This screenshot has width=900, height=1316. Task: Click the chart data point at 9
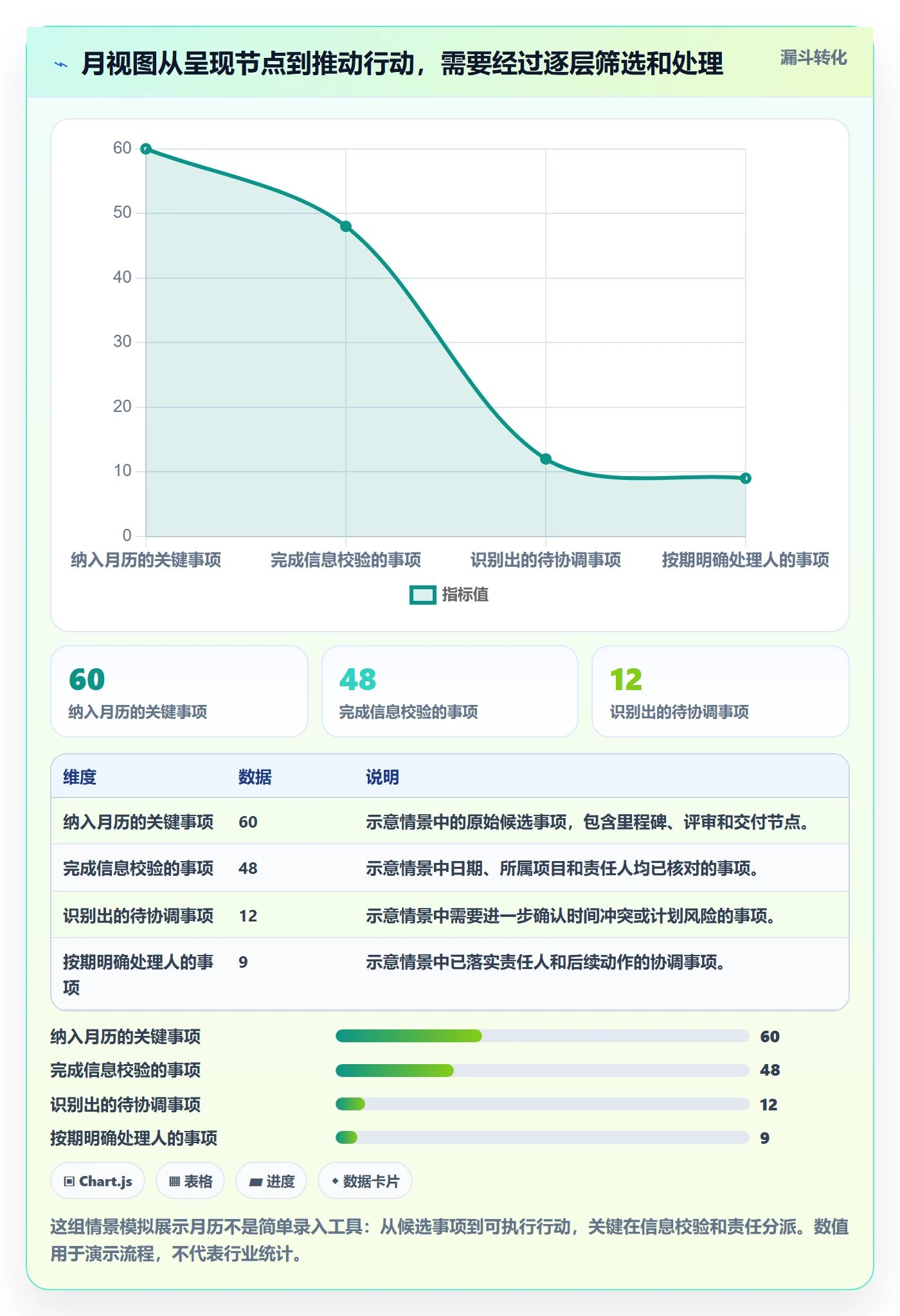pyautogui.click(x=746, y=478)
